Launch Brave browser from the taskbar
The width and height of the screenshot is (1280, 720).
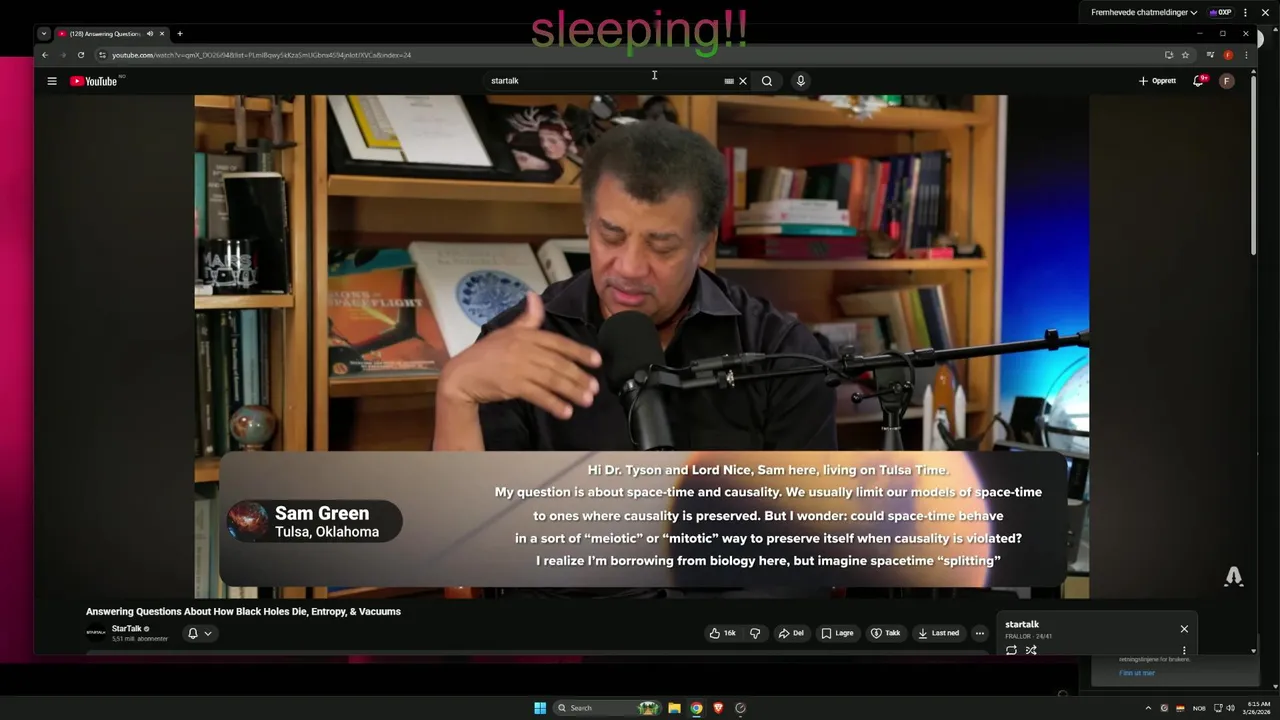(718, 708)
